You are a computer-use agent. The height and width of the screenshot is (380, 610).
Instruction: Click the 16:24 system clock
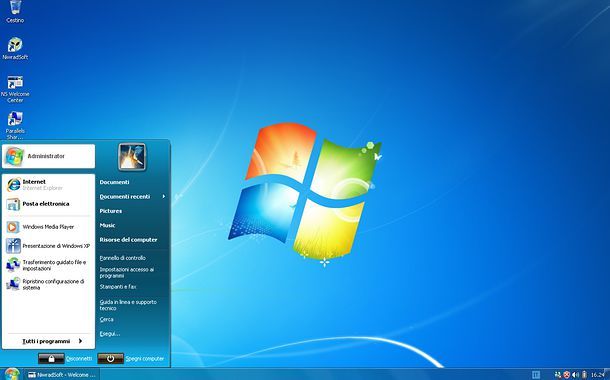tap(597, 375)
